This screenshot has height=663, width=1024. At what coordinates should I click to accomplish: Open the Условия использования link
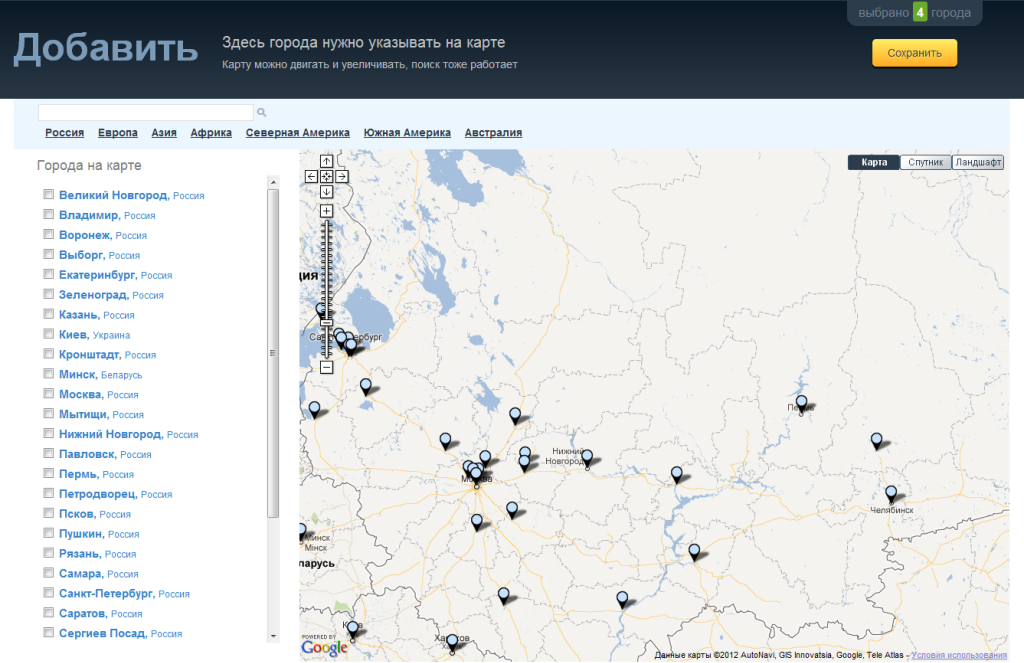(x=959, y=656)
